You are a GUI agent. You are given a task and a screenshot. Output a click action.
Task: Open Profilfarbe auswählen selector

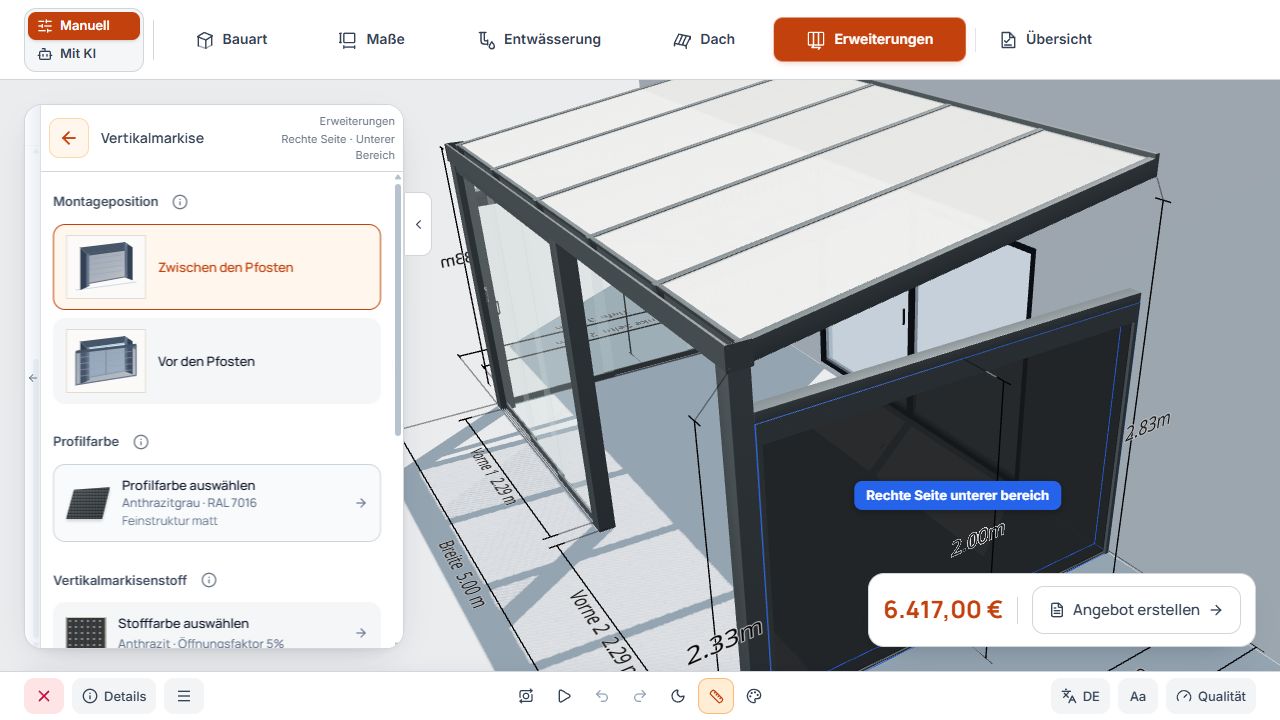(217, 503)
